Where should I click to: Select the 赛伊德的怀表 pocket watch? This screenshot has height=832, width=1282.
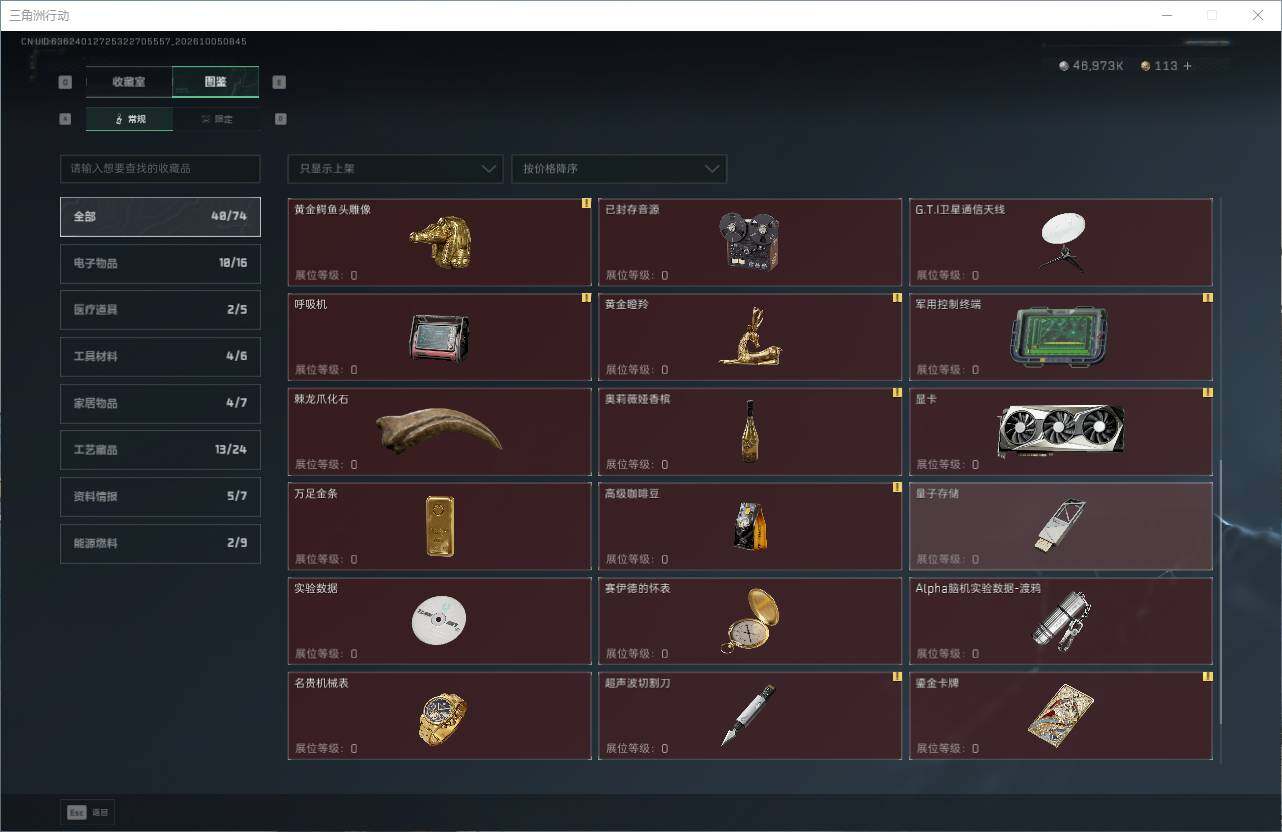point(750,620)
